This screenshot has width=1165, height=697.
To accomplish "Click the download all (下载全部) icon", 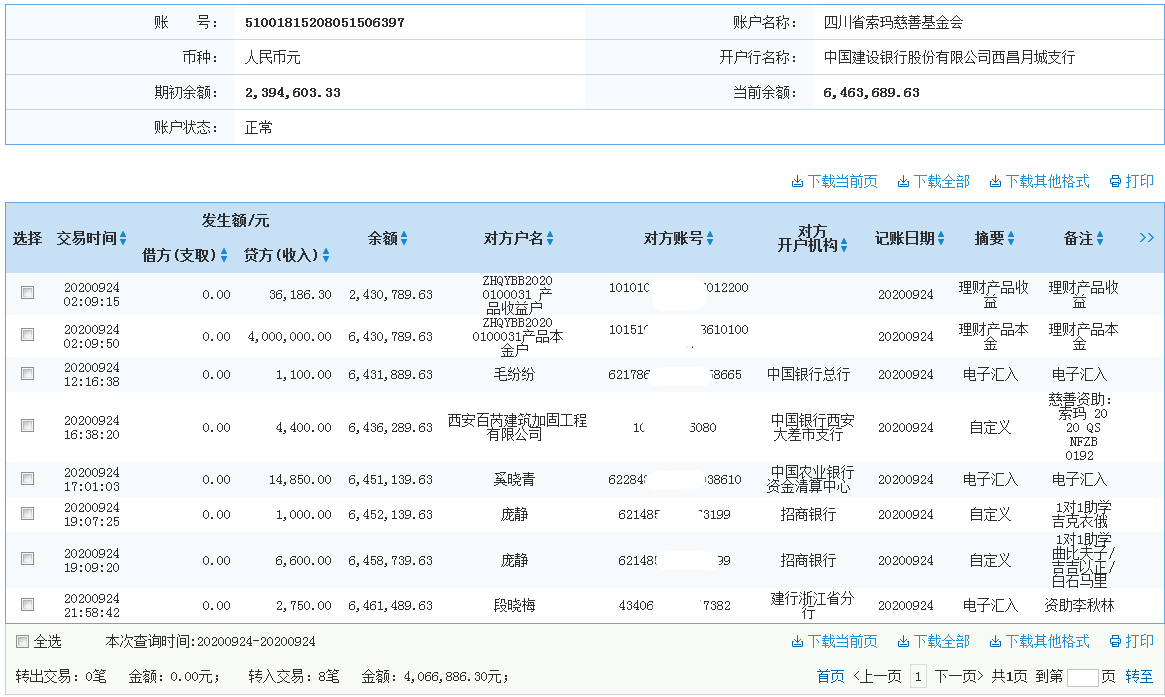I will pos(932,181).
